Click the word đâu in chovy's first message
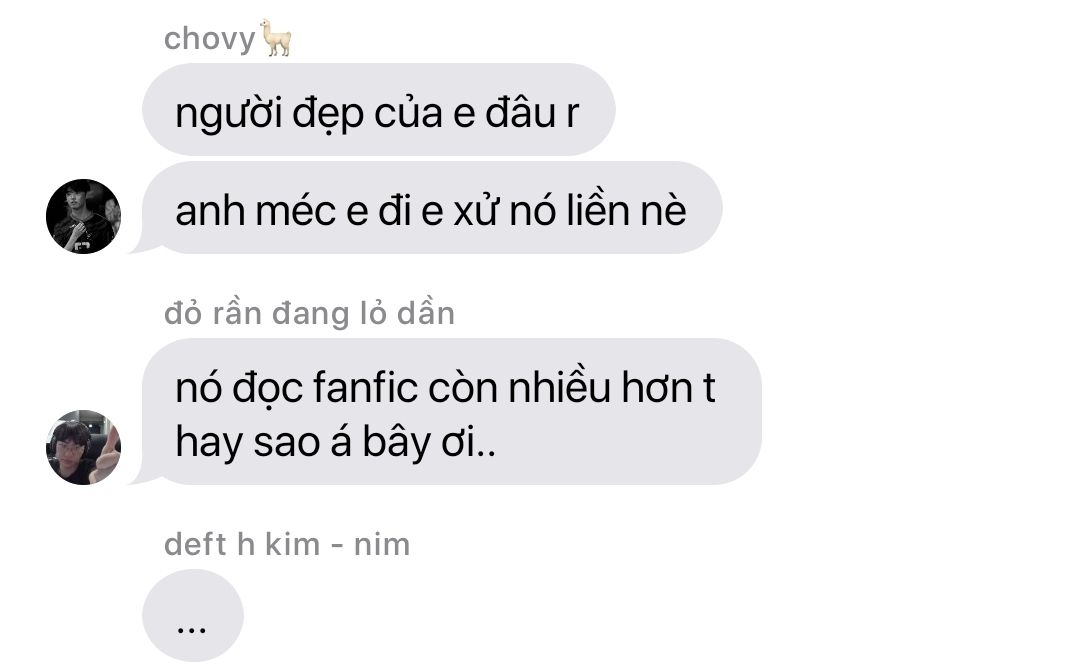This screenshot has height=663, width=1080. point(520,114)
